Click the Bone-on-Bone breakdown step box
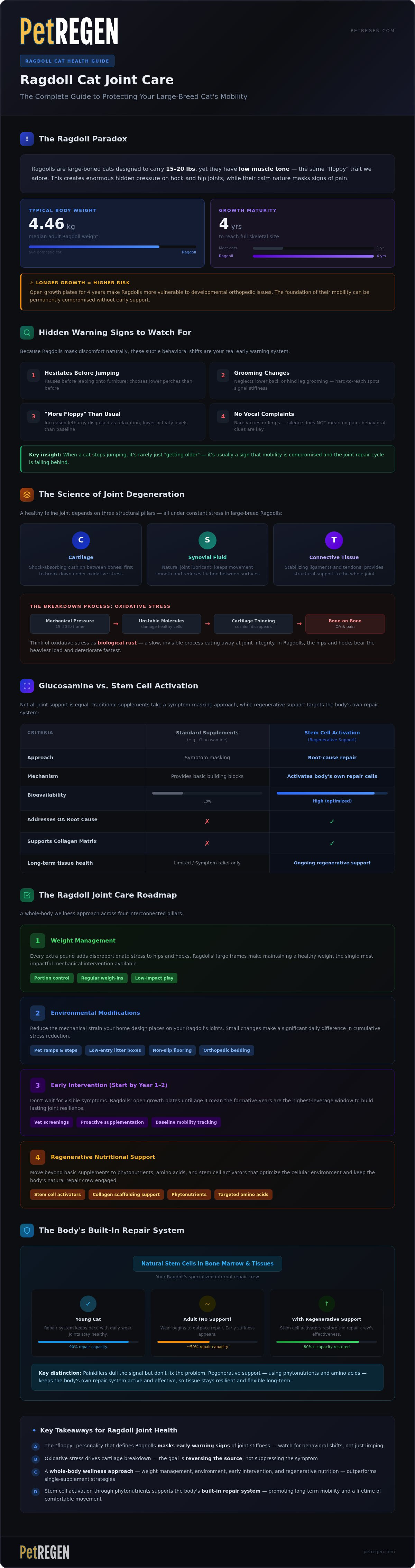This screenshot has height=1568, width=415. click(x=345, y=623)
